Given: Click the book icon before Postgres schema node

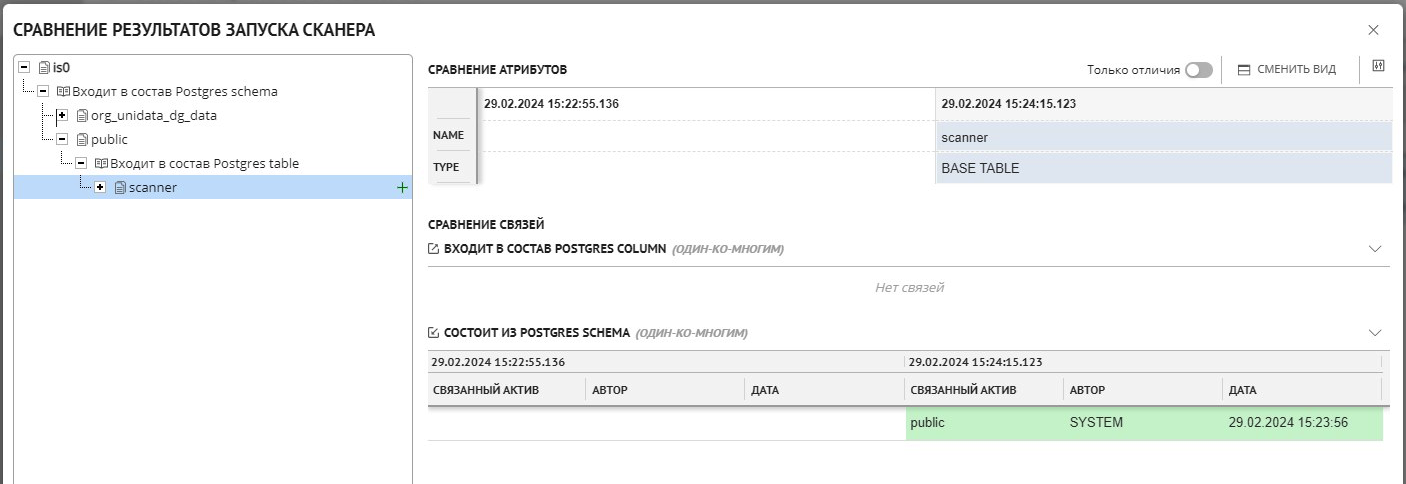Looking at the screenshot, I should click(63, 92).
